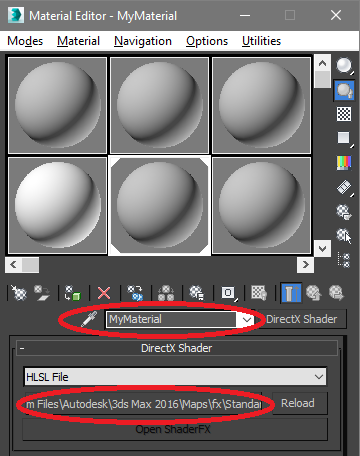Open the HLSL File dropdown
Screen dimensions: 360x456
click(x=175, y=377)
